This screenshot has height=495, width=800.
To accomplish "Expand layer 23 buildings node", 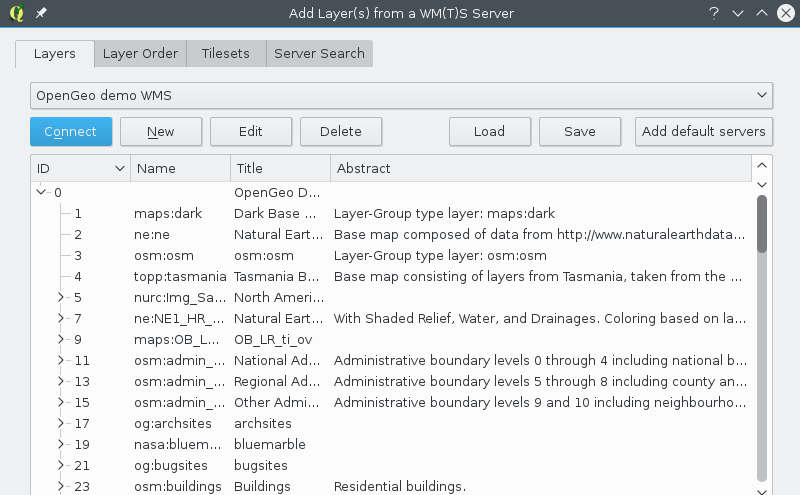I will 61,486.
